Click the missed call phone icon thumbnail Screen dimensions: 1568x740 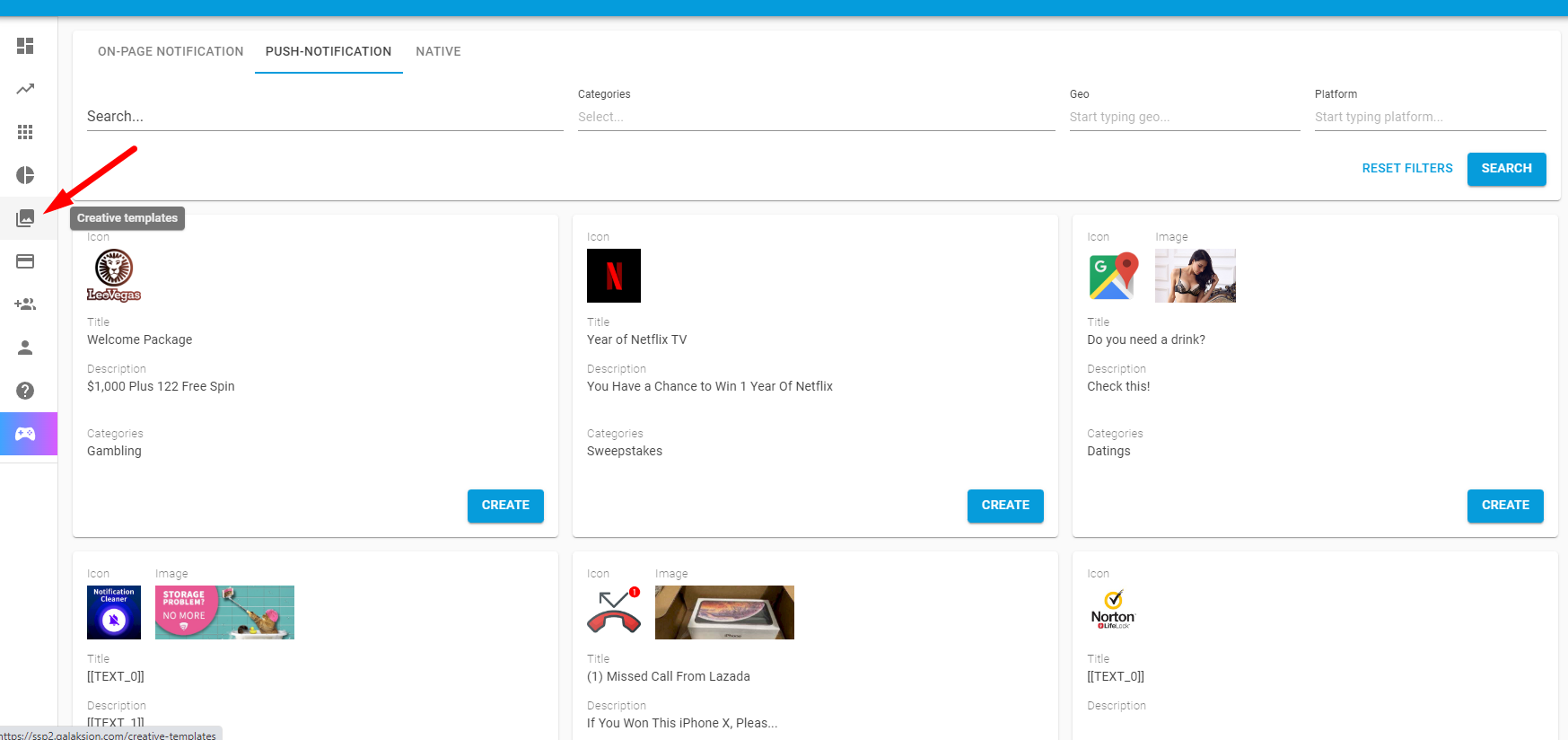click(614, 612)
